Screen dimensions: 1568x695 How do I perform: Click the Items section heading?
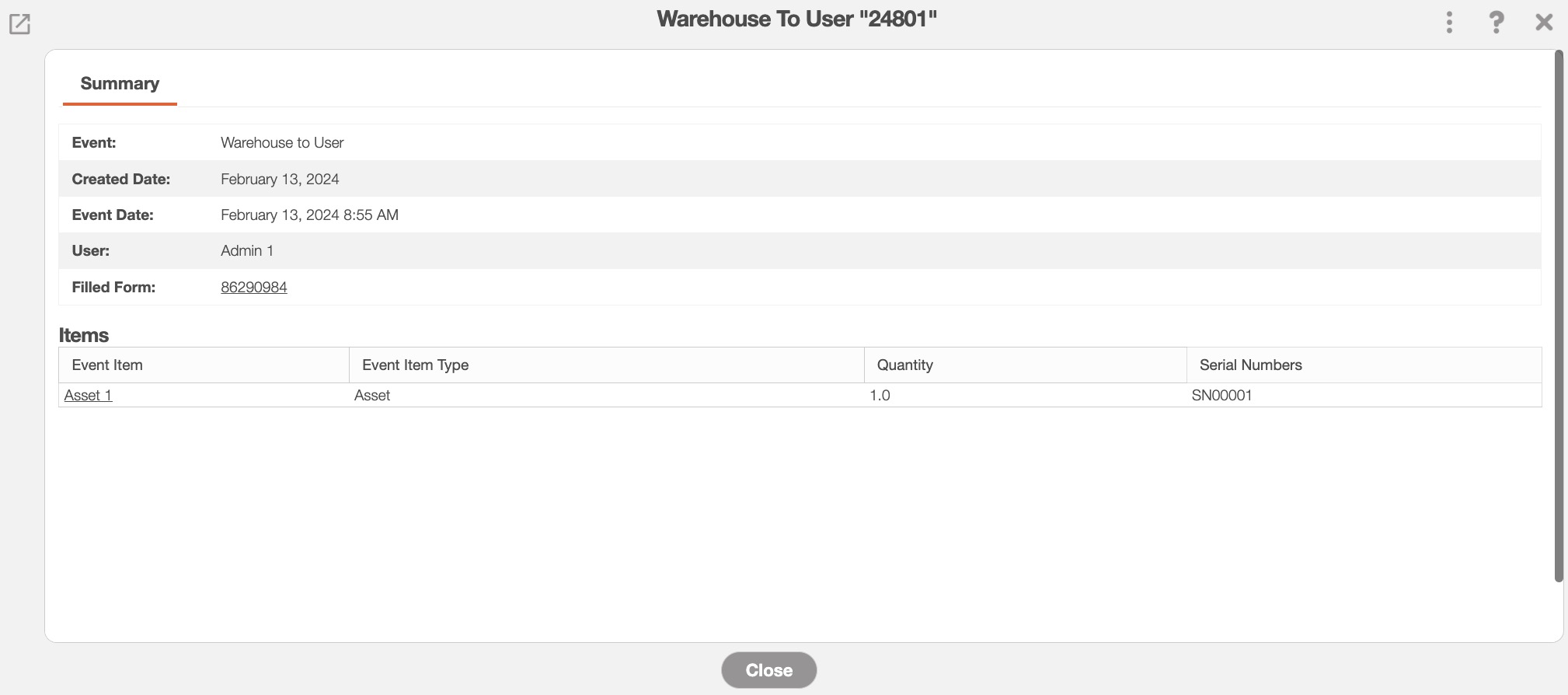tap(84, 335)
